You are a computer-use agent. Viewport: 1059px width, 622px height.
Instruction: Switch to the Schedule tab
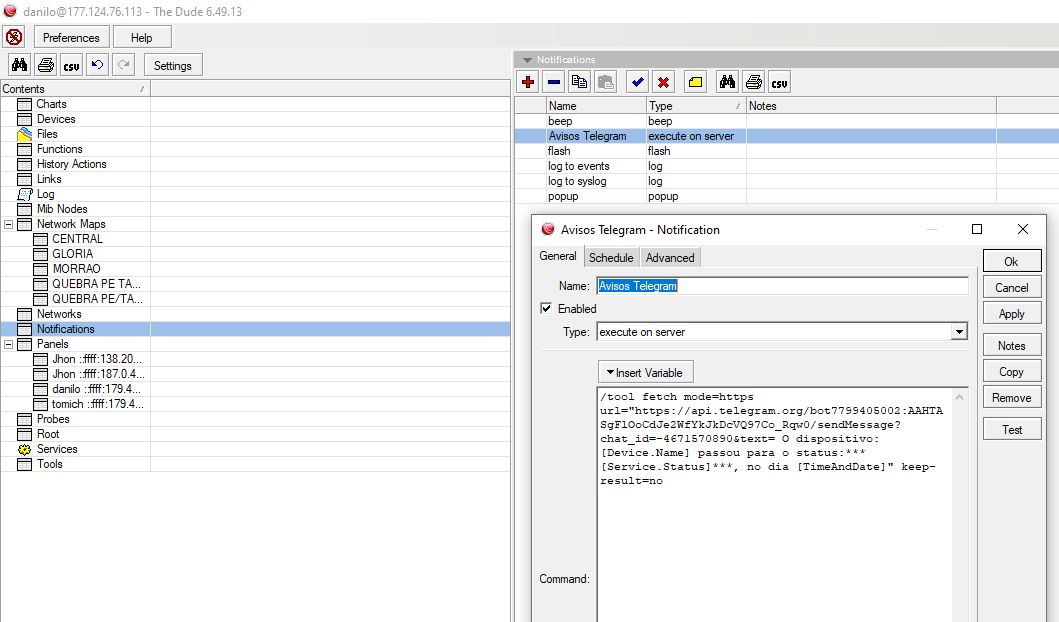[611, 257]
